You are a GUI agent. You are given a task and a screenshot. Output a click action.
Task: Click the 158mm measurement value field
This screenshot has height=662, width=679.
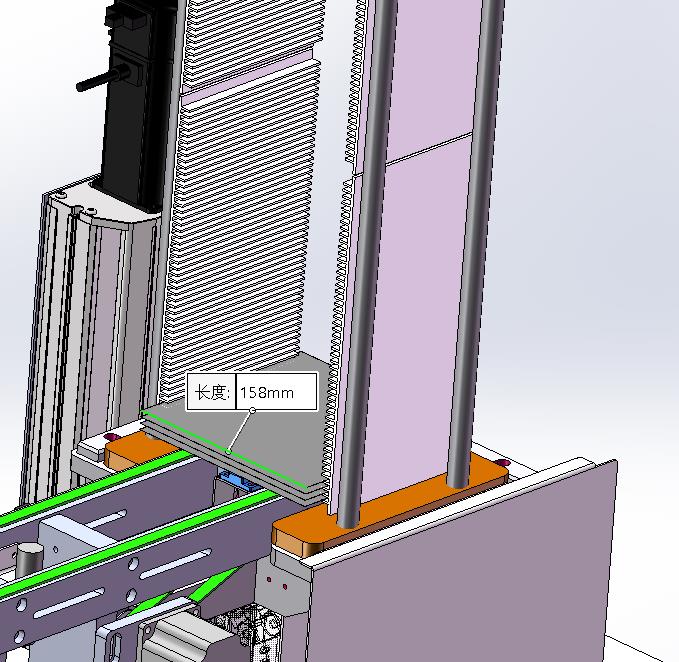tap(276, 392)
